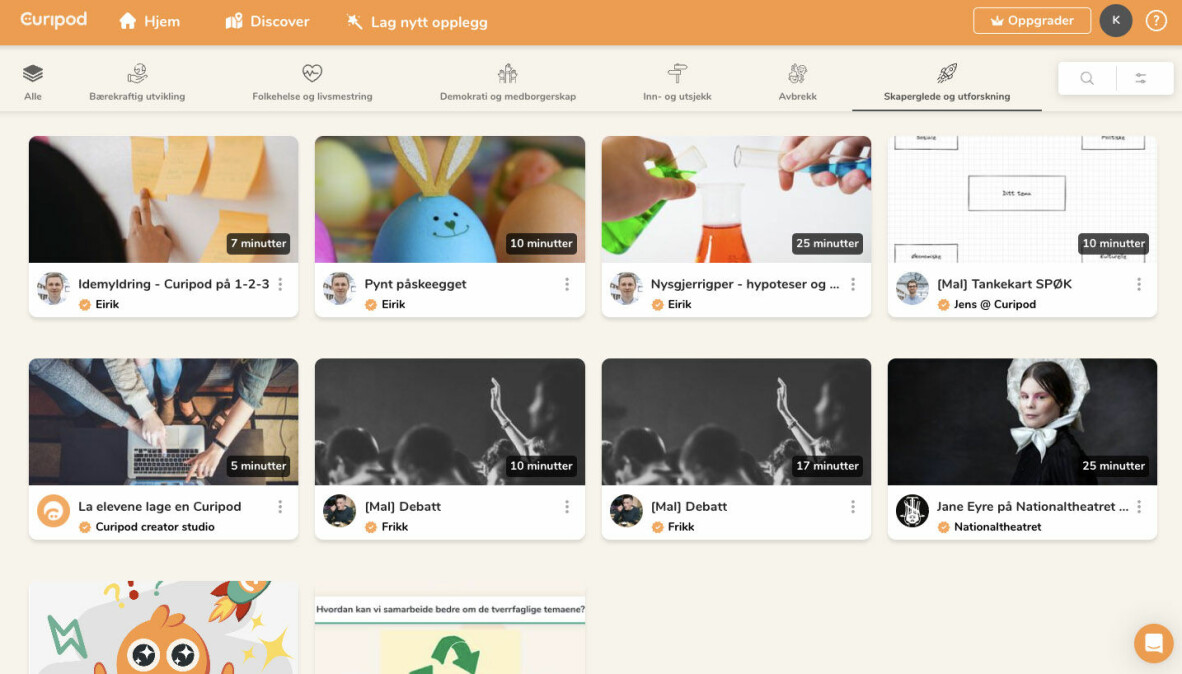Image resolution: width=1182 pixels, height=674 pixels.
Task: Click the Curipod logo
Action: click(54, 20)
